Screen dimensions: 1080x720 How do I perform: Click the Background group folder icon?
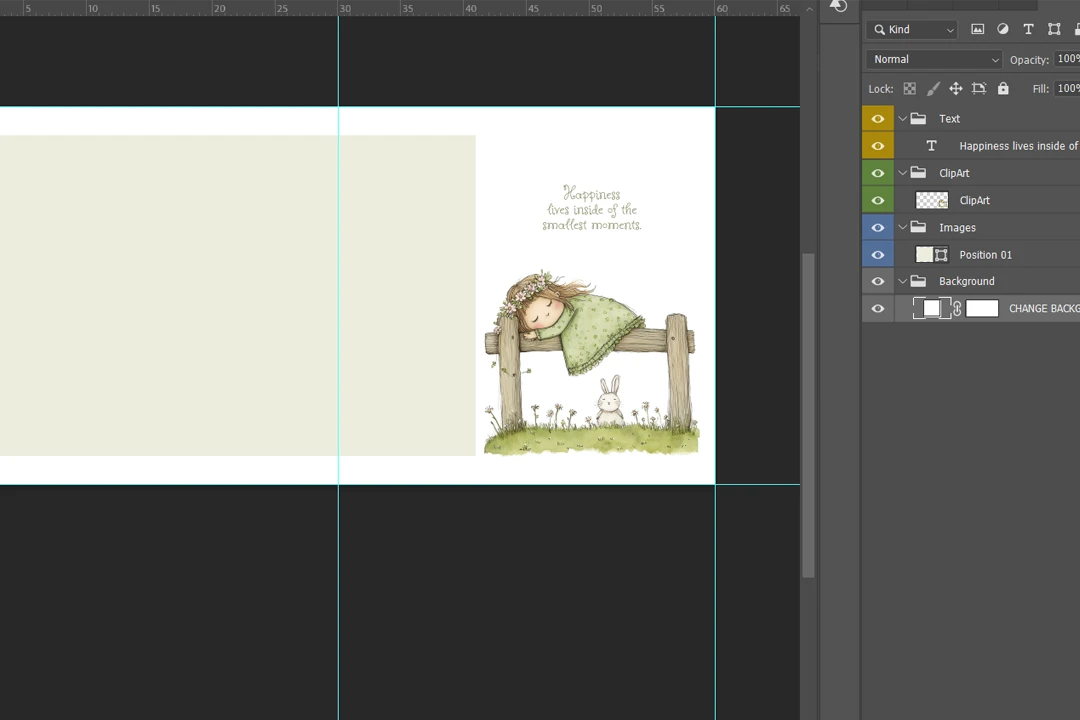click(918, 281)
